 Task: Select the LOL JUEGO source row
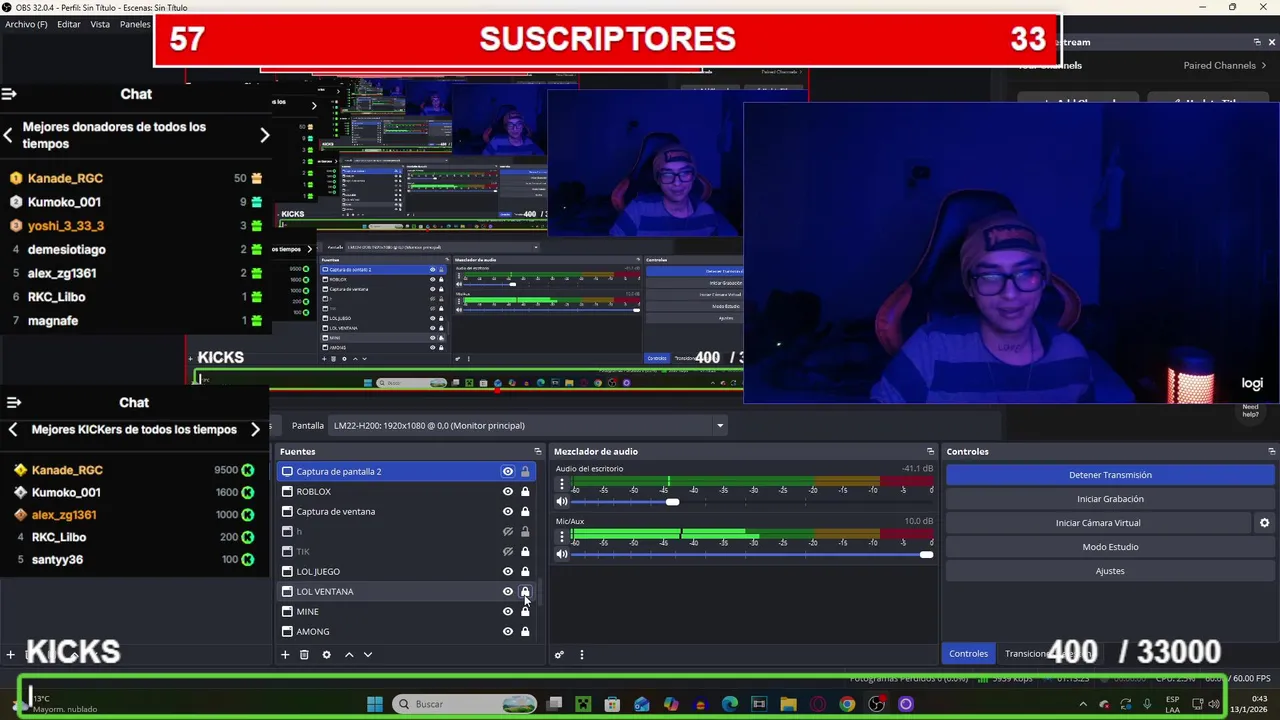(406, 572)
